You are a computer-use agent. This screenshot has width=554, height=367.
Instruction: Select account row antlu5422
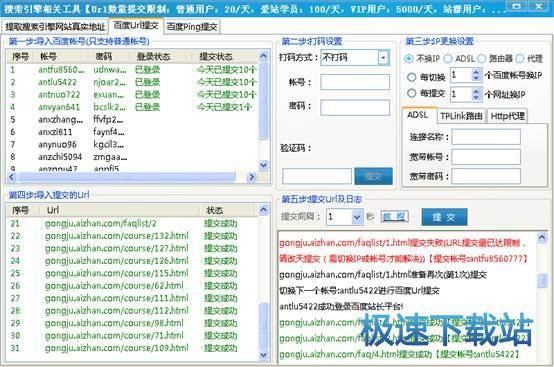[x=132, y=82]
